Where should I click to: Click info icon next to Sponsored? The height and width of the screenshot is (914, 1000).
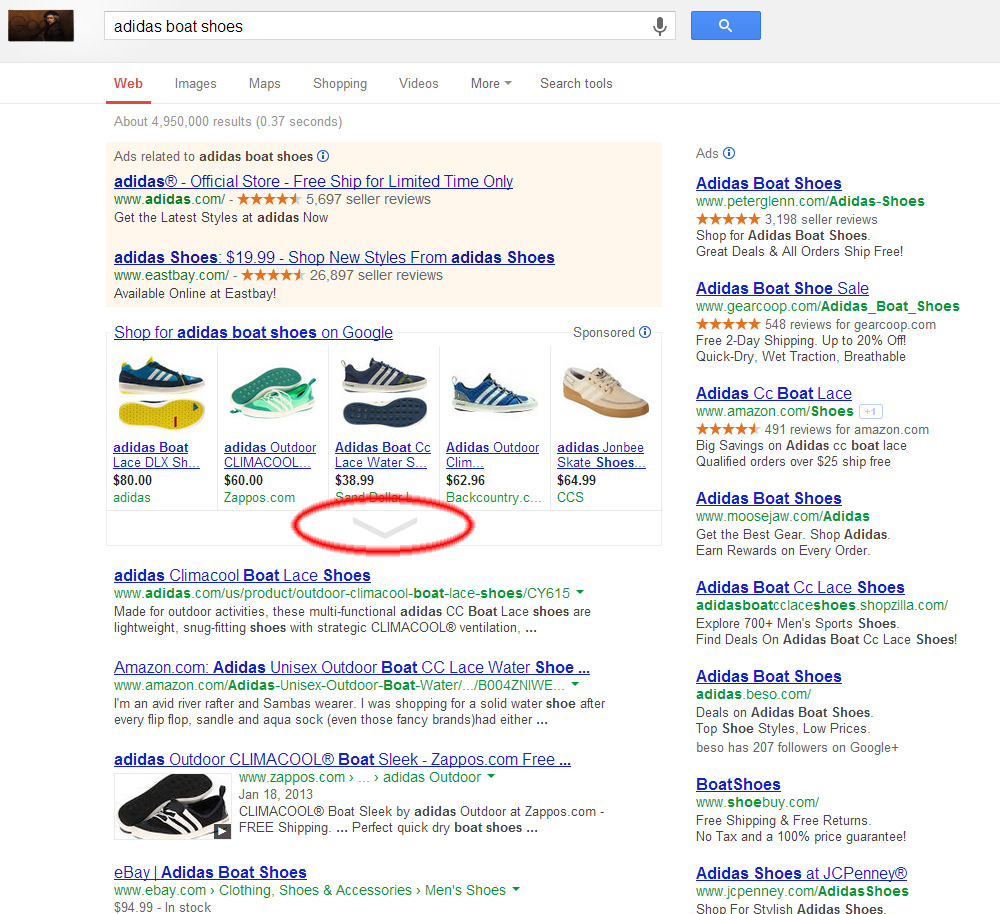pos(645,332)
